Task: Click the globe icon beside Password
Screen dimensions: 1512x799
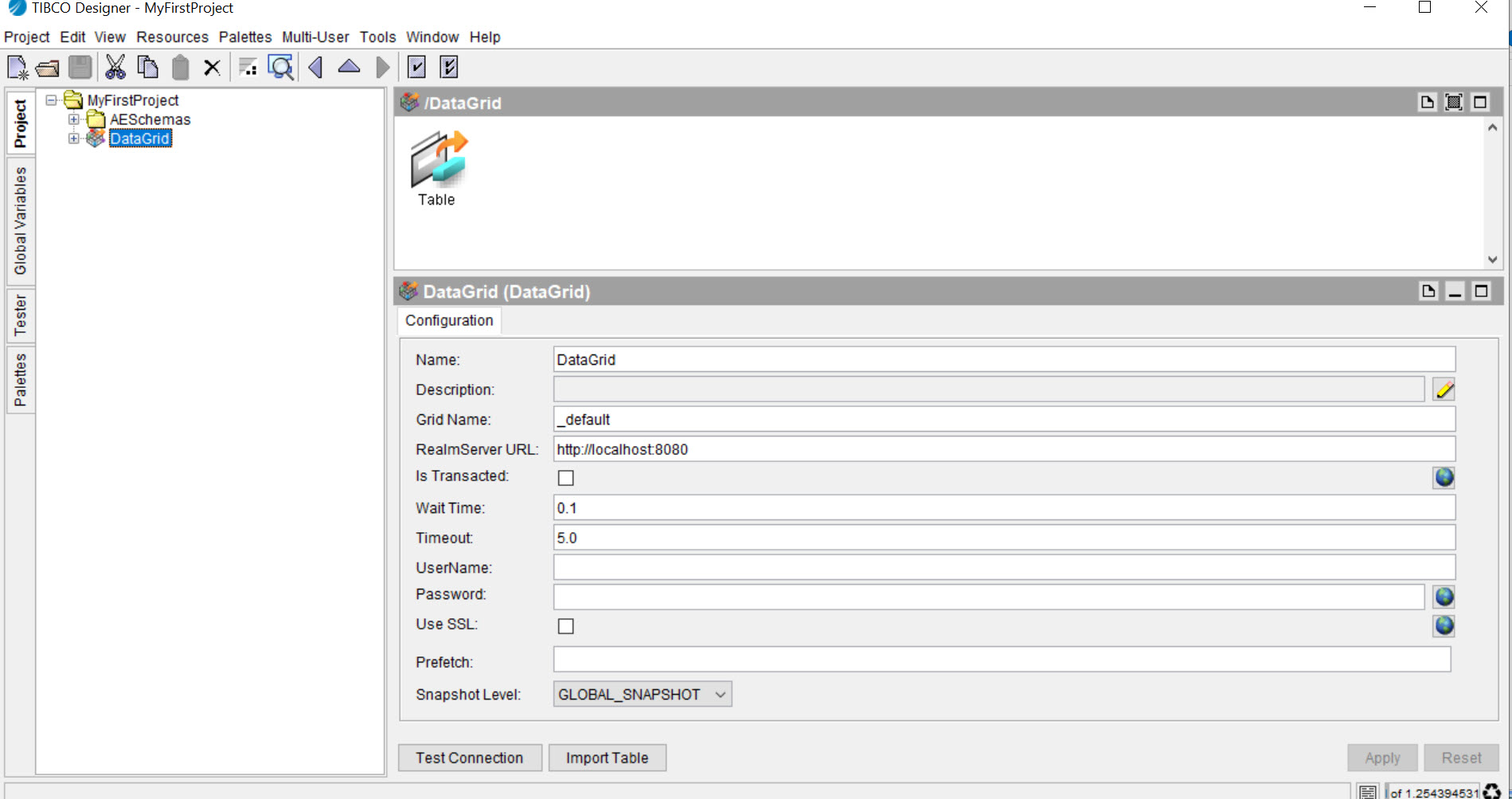Action: (x=1444, y=597)
